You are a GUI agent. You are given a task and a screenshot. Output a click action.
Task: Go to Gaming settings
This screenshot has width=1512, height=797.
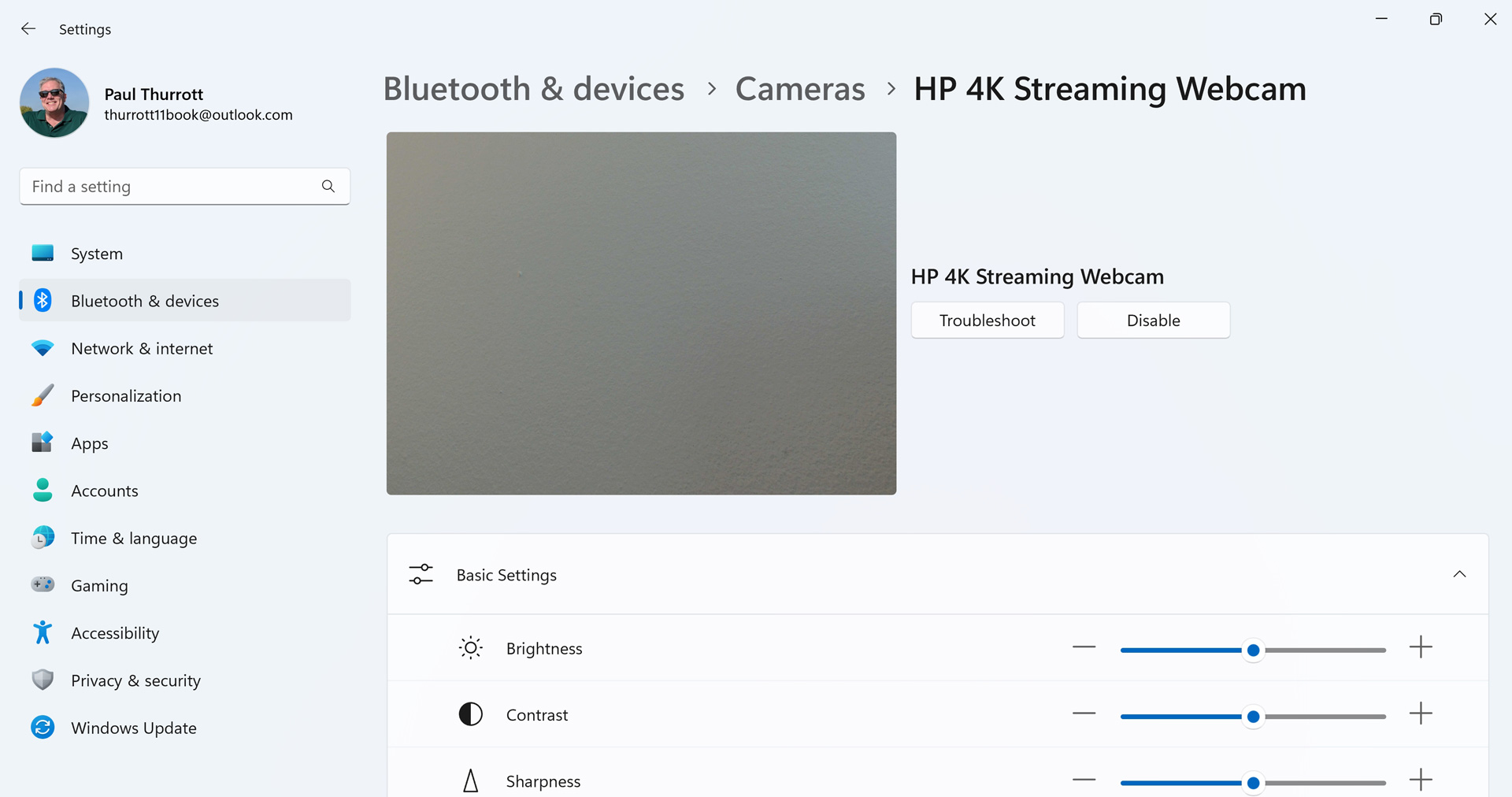185,585
